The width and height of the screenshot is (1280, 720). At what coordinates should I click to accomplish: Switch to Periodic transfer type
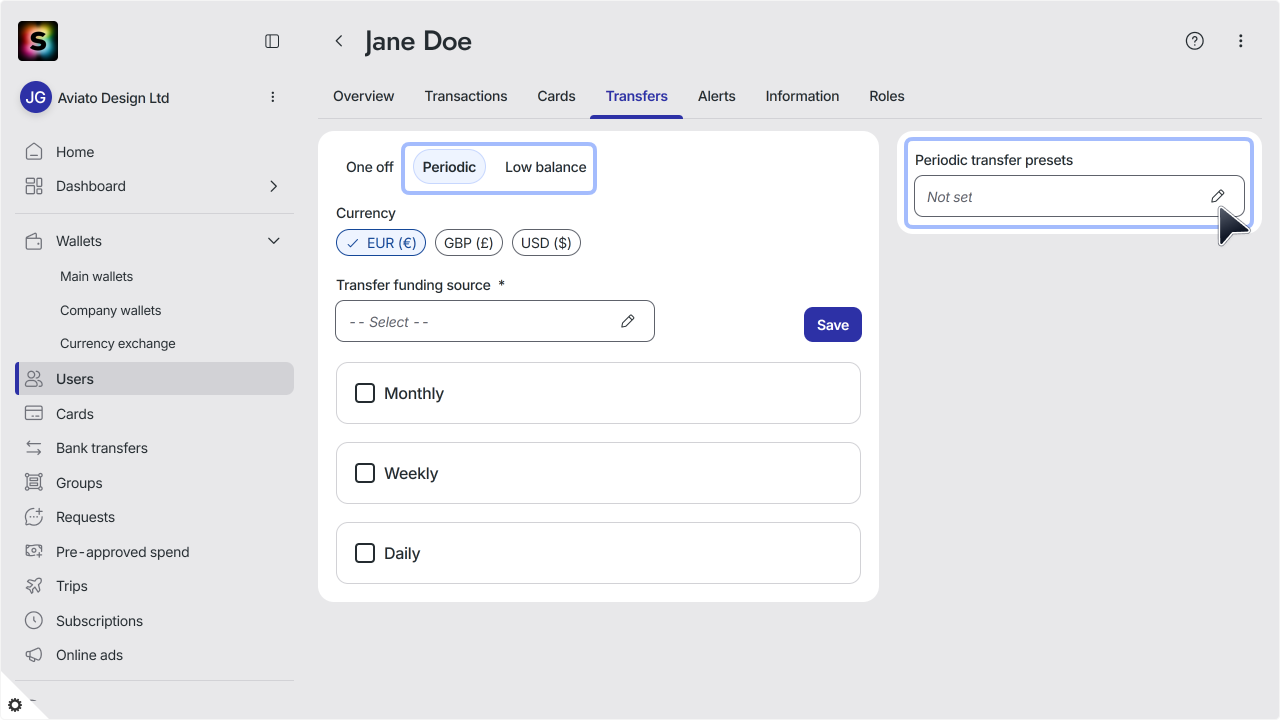pos(449,167)
